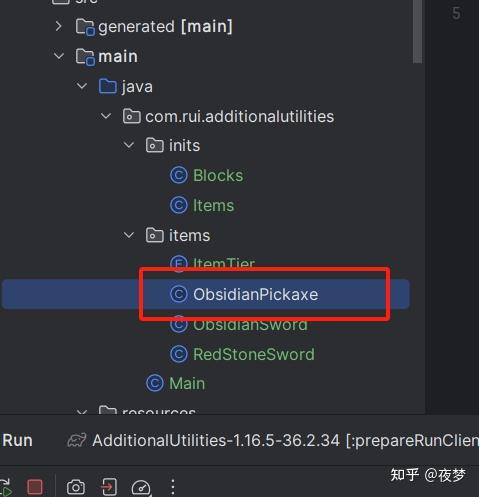
Task: Collapse the inits package
Action: [129, 145]
